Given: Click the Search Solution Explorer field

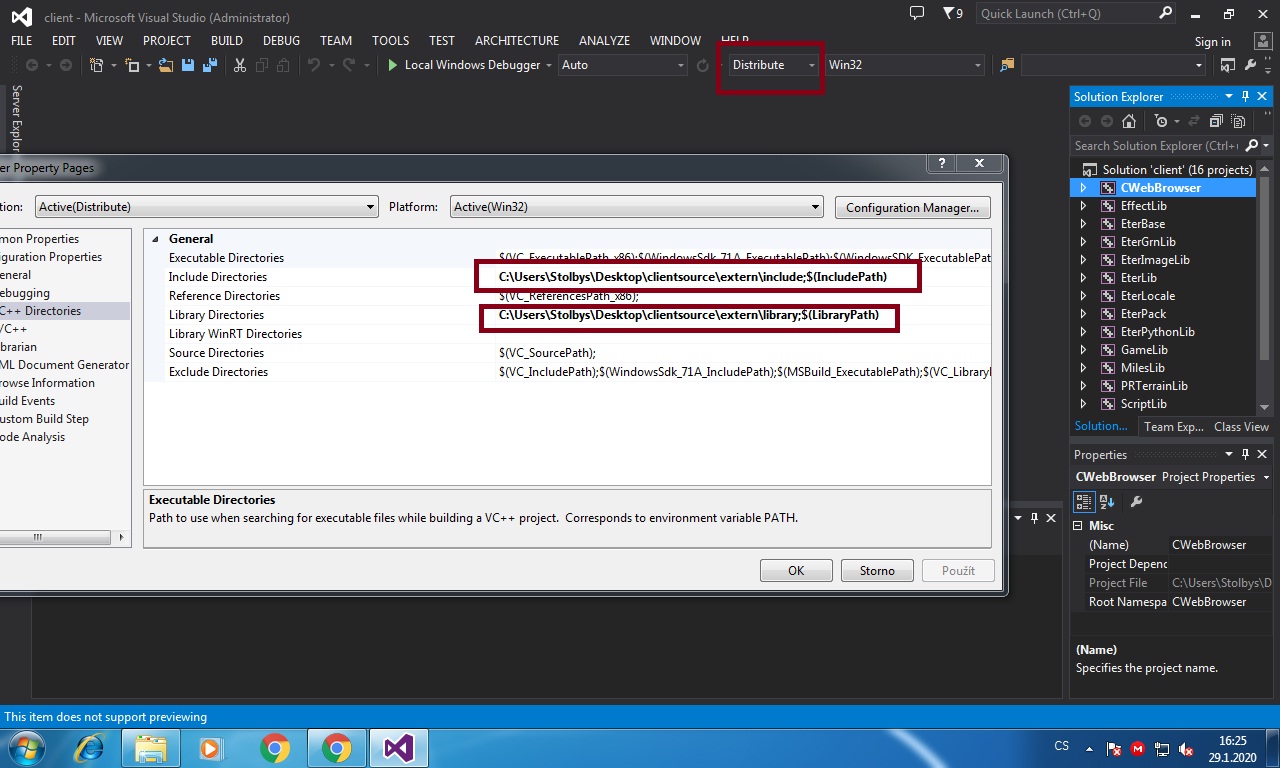Looking at the screenshot, I should (1154, 146).
